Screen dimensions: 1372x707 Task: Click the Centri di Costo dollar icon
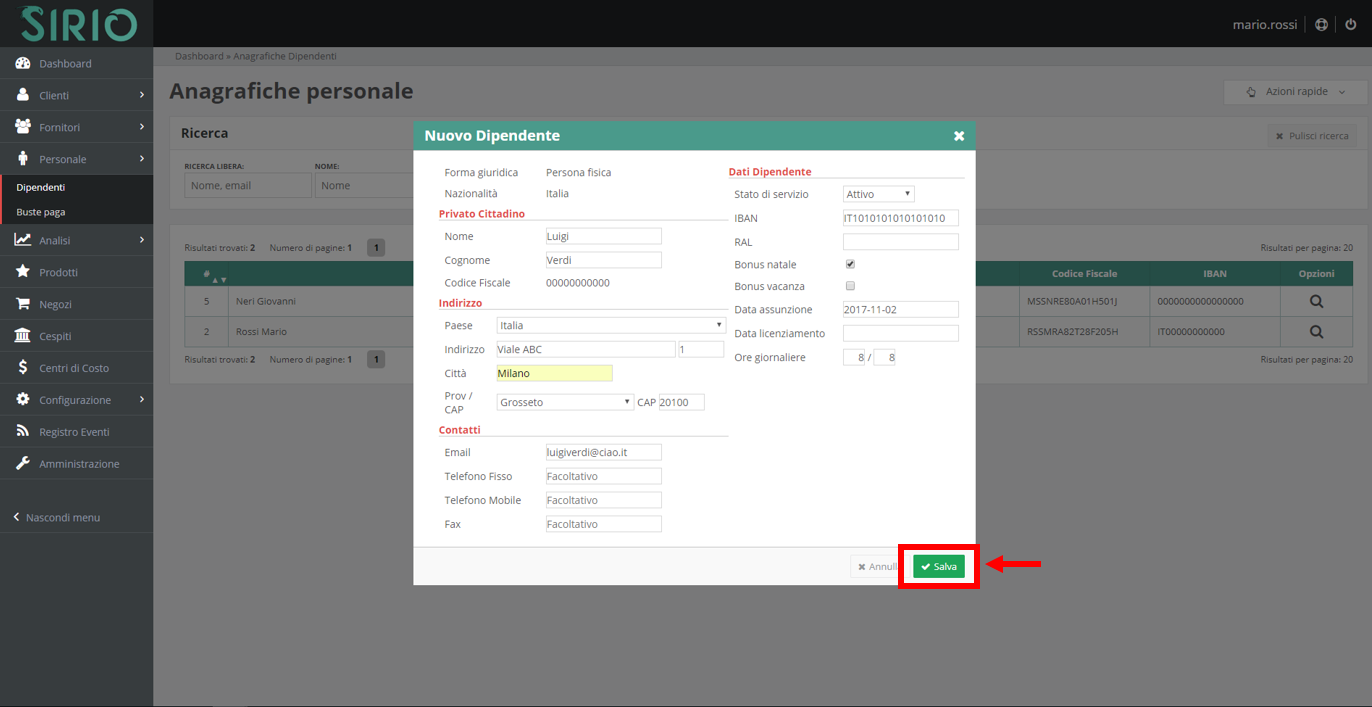click(22, 368)
